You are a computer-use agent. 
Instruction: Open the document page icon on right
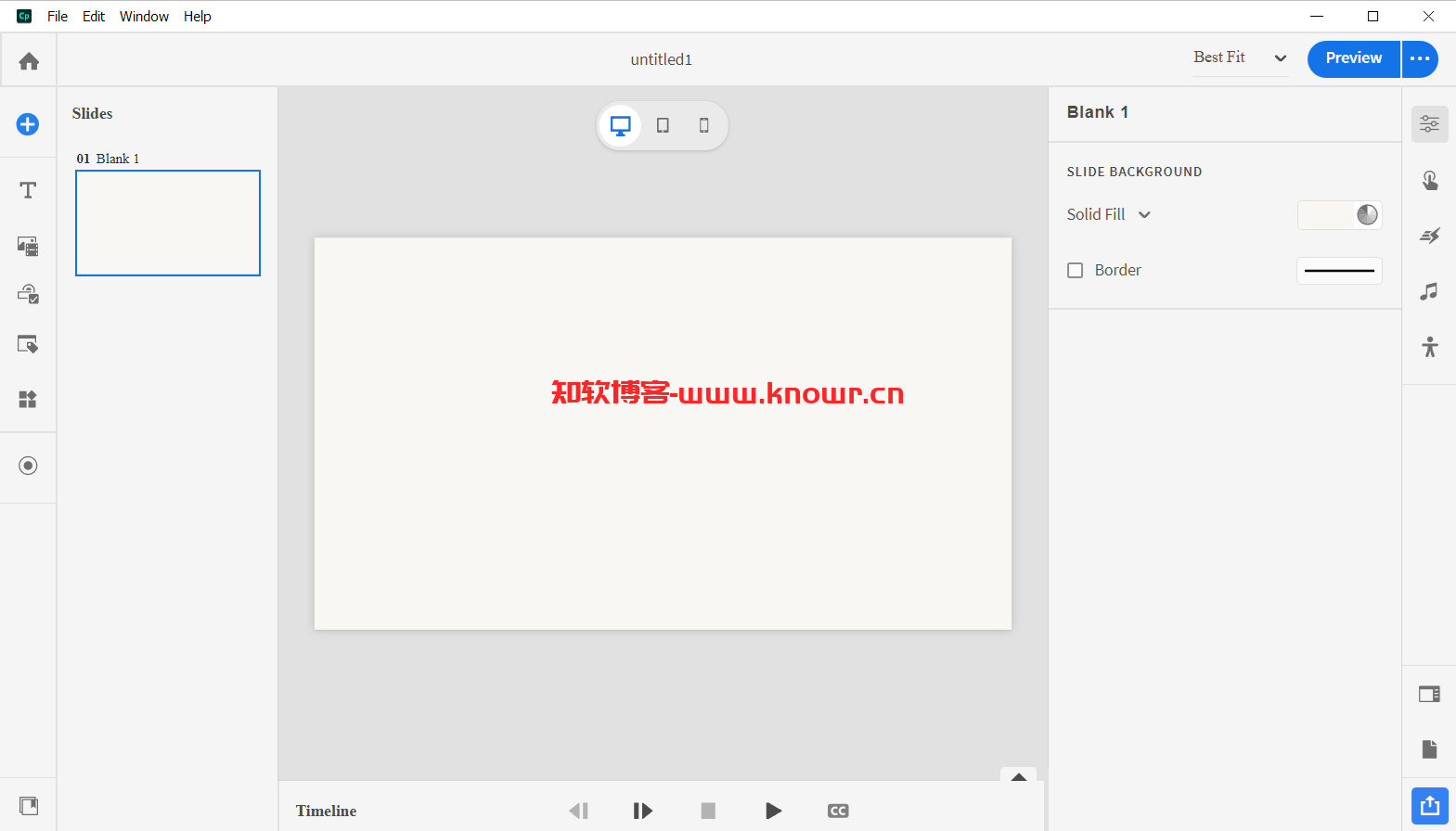click(1429, 749)
